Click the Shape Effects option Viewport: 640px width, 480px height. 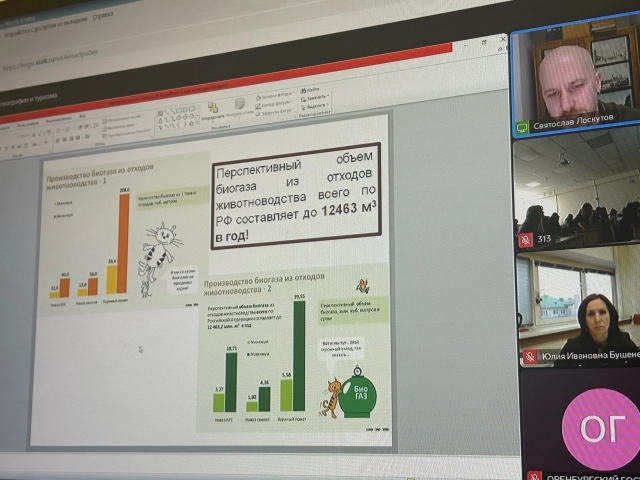[x=274, y=109]
